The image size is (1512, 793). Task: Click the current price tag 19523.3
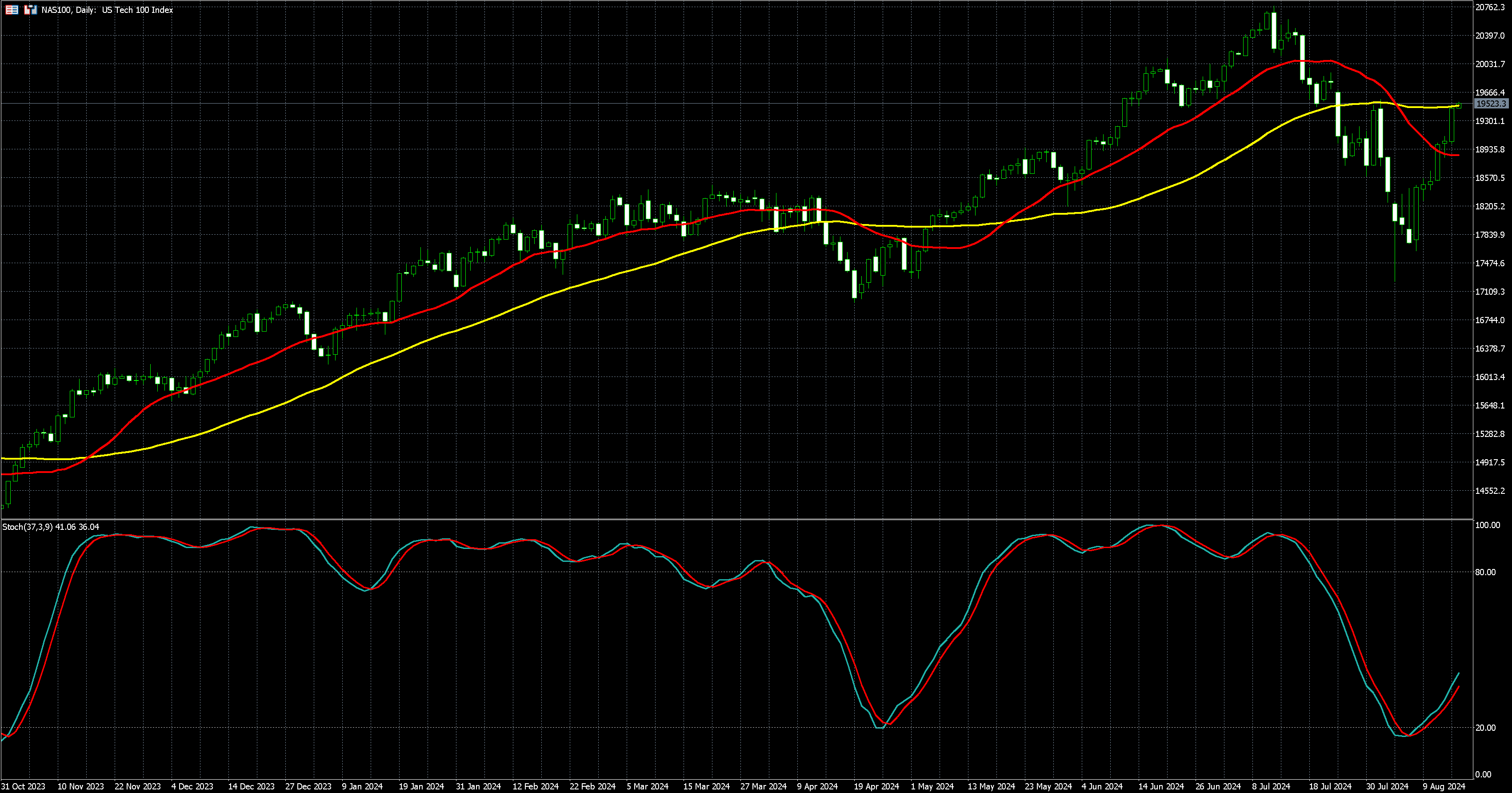(x=1492, y=104)
